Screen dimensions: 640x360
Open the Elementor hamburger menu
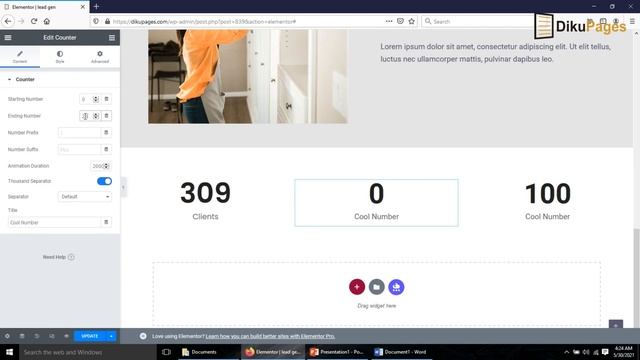coord(8,38)
